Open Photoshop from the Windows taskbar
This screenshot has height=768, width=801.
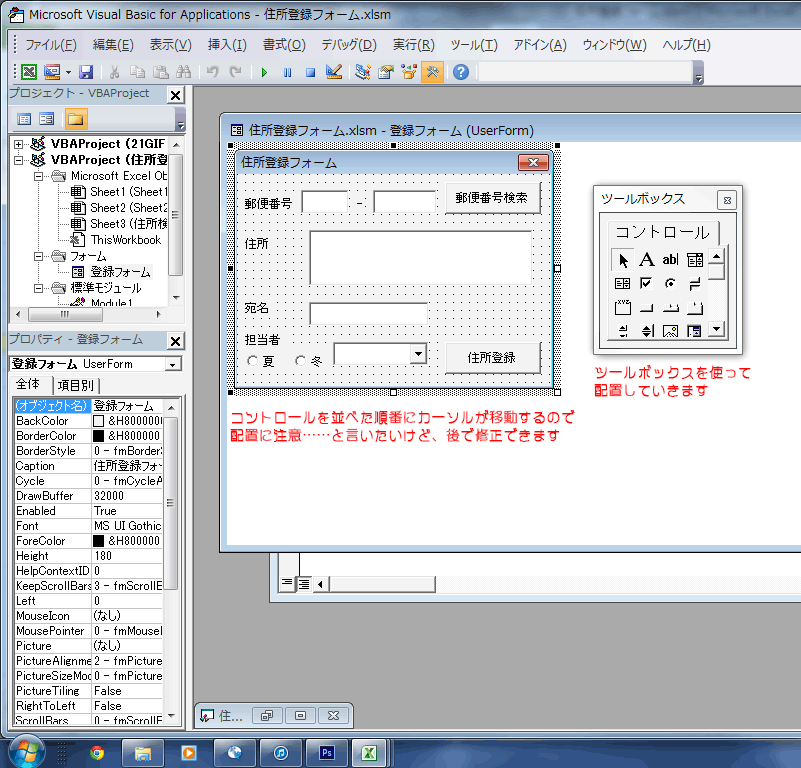(x=326, y=753)
